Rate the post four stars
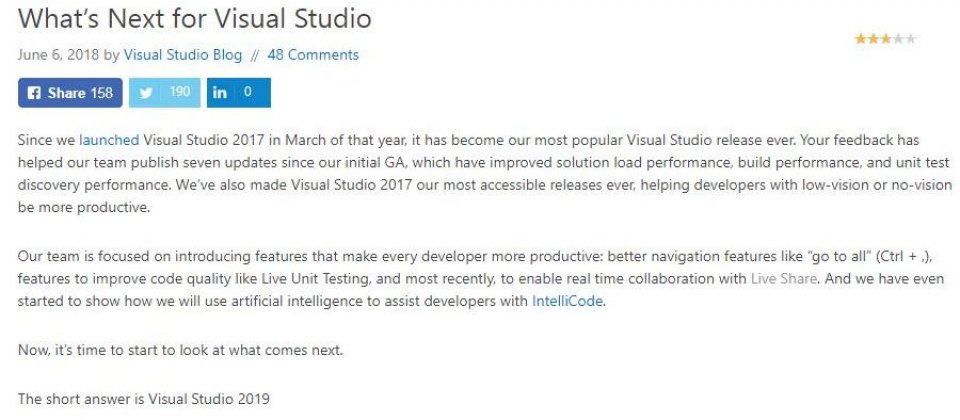This screenshot has width=960, height=420. [898, 39]
